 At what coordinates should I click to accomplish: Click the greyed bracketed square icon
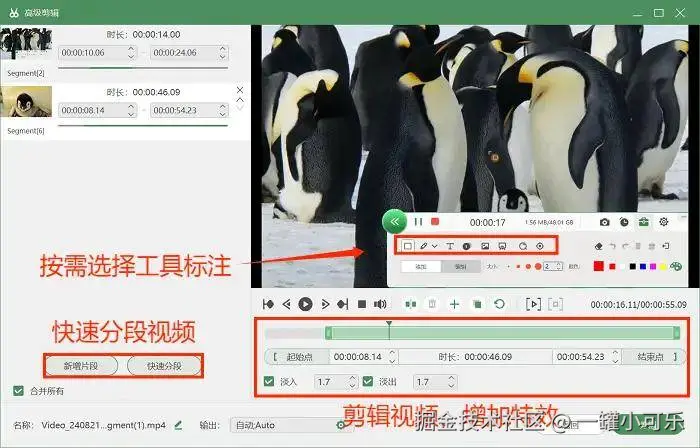(555, 304)
